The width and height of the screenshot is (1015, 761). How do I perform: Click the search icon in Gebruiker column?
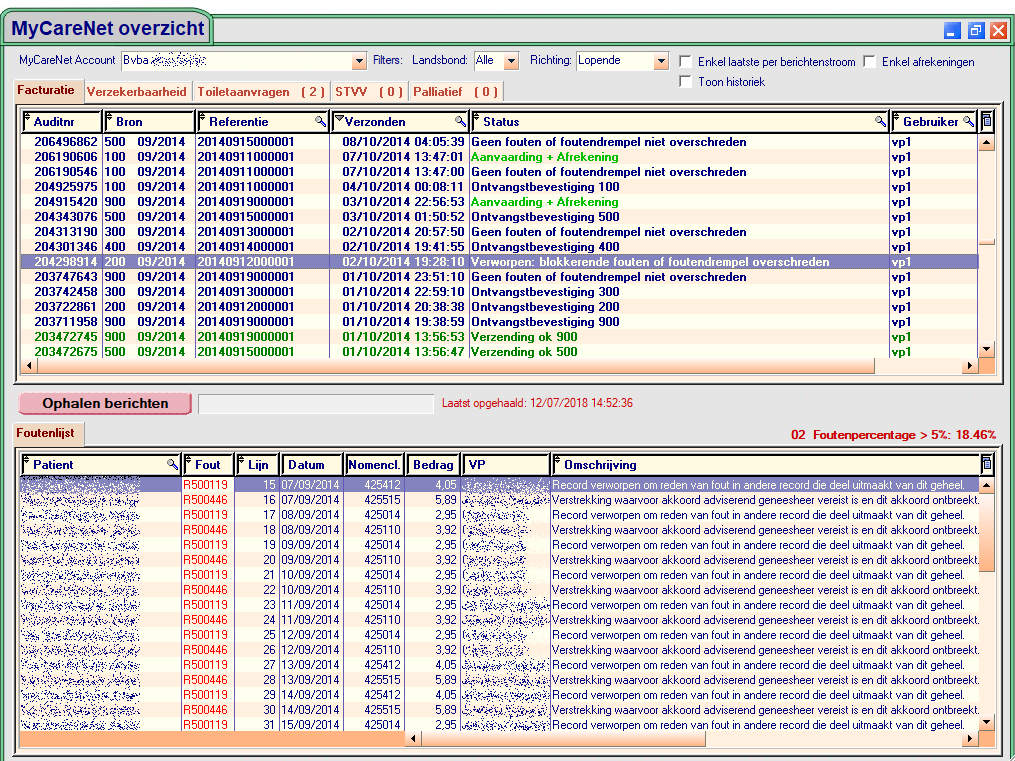coord(968,121)
